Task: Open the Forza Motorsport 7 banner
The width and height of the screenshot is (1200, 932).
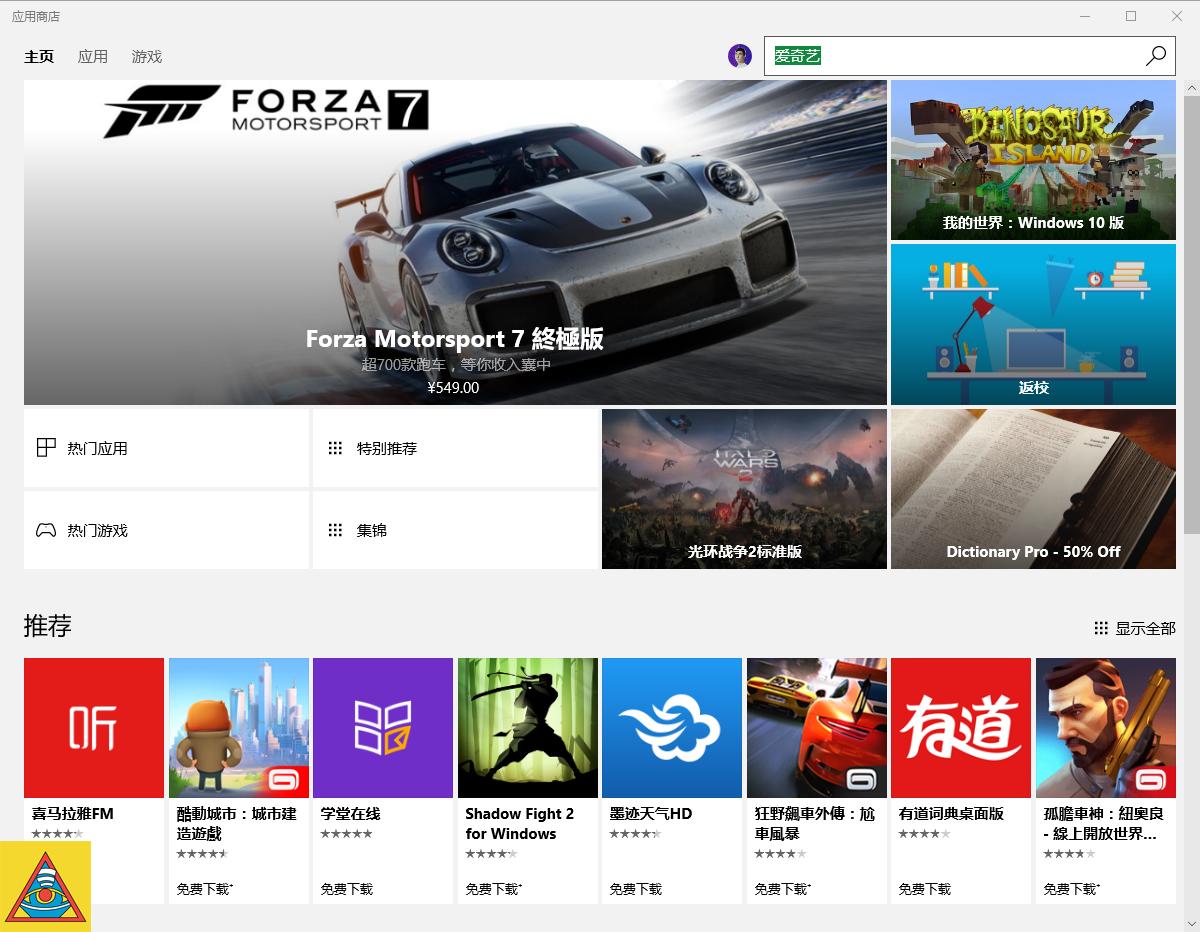Action: (455, 242)
